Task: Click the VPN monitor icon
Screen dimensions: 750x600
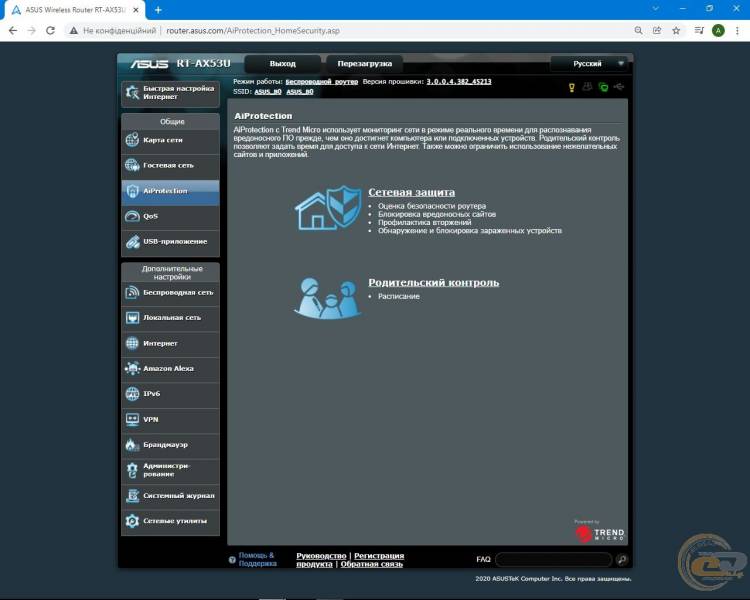Action: (132, 419)
